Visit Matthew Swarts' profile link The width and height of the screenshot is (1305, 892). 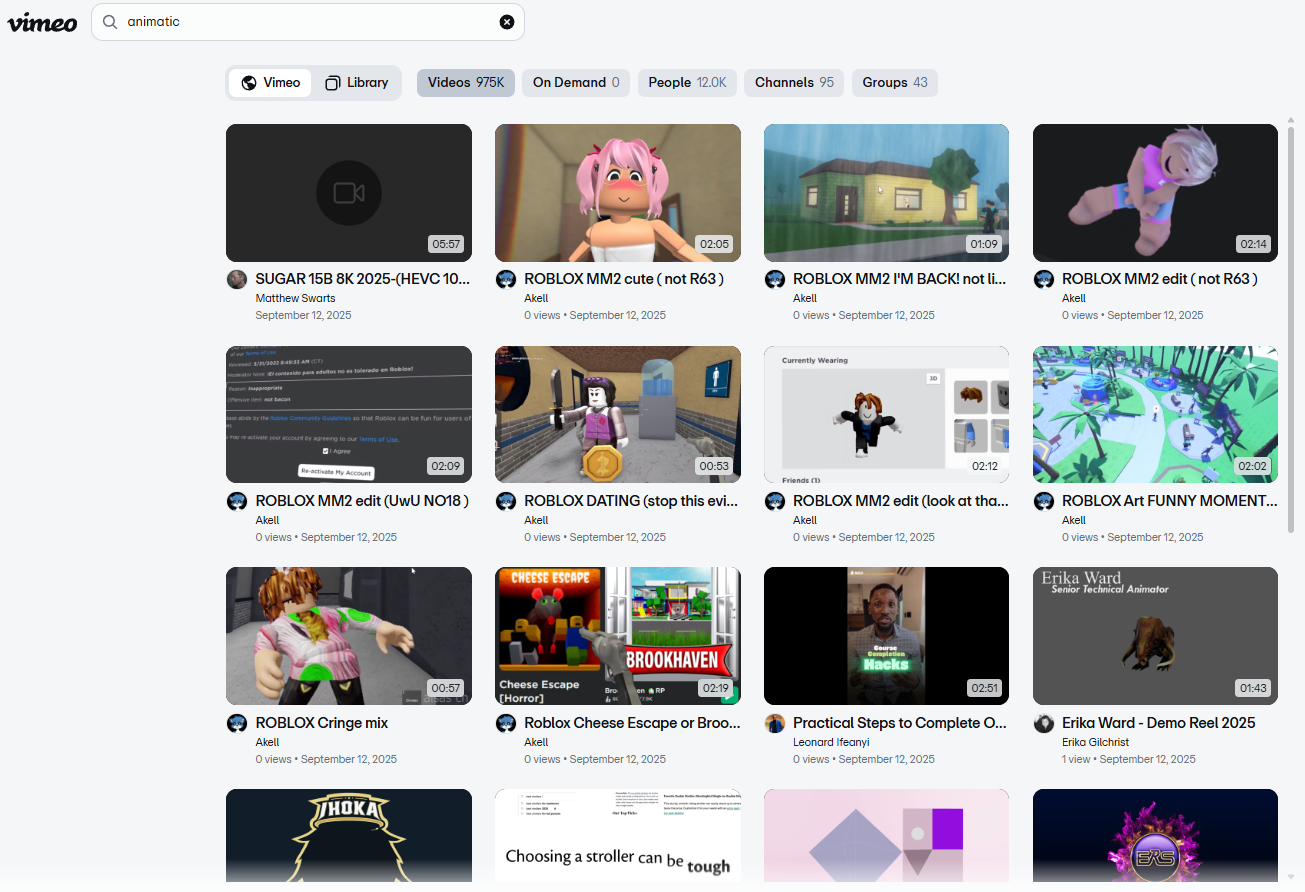click(295, 298)
